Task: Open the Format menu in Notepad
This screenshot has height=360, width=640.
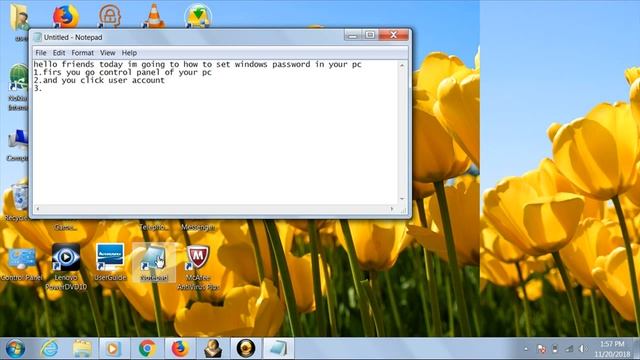Action: [x=82, y=53]
